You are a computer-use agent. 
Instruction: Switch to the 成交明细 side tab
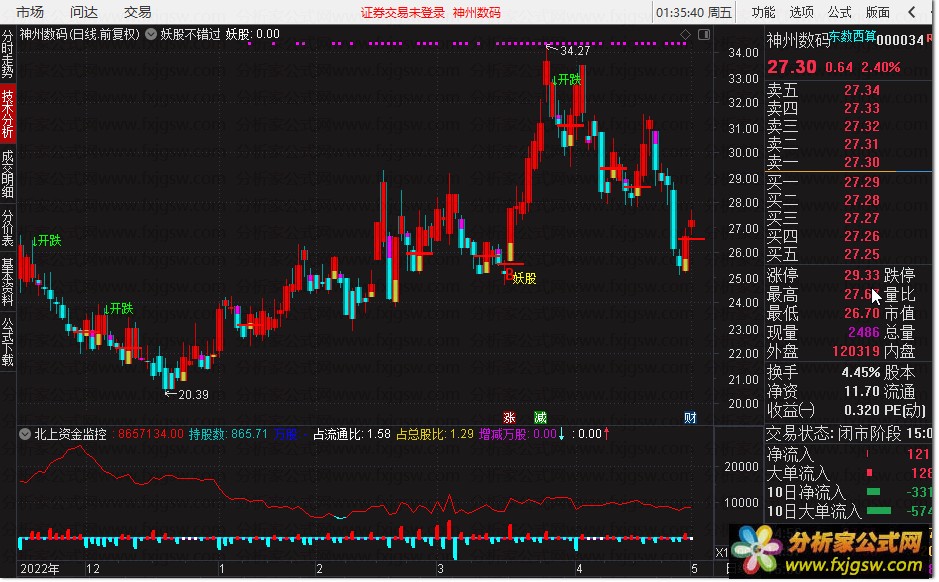(x=7, y=174)
